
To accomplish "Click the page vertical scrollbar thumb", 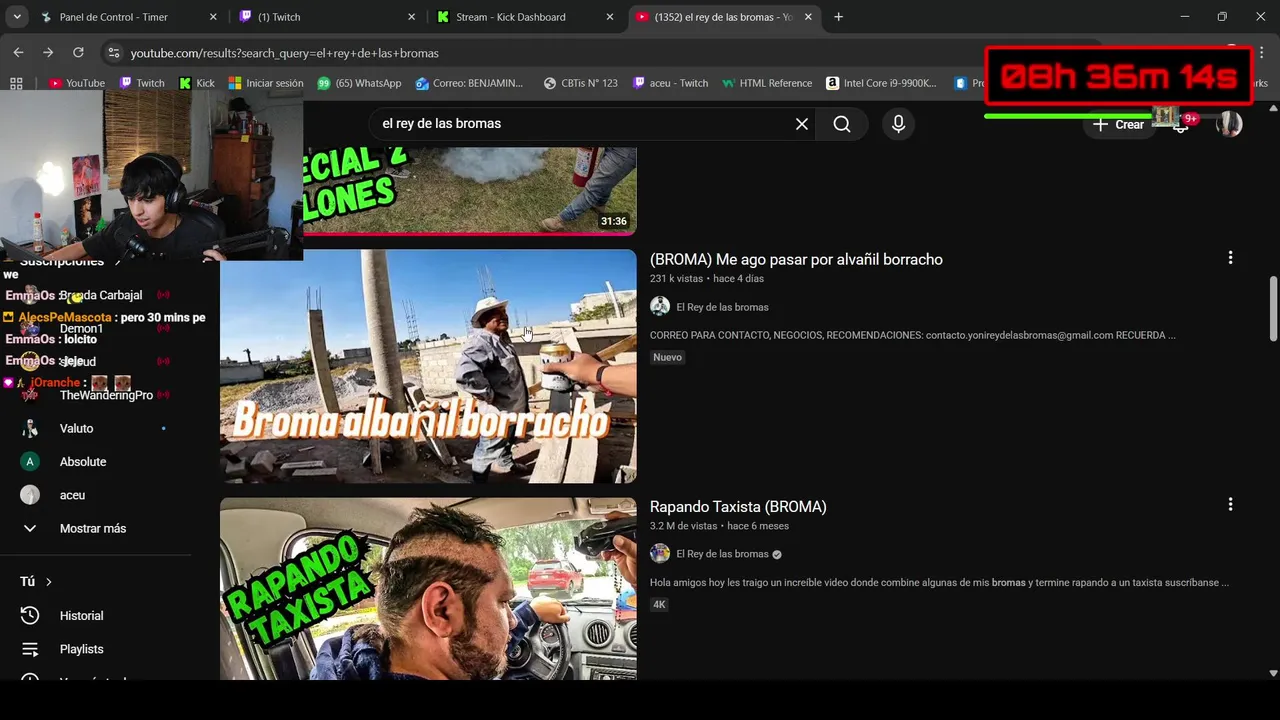I will (1273, 308).
